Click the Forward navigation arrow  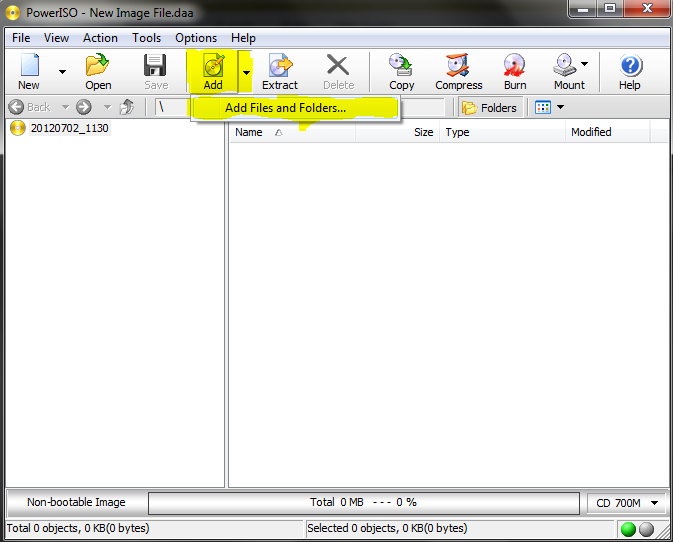click(84, 107)
